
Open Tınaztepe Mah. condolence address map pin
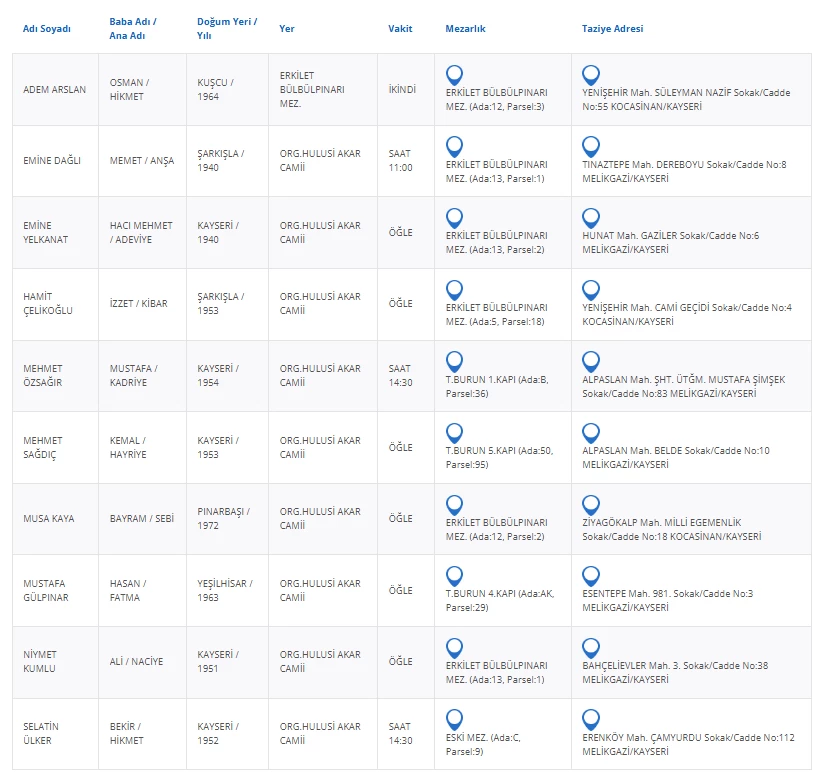[x=591, y=146]
